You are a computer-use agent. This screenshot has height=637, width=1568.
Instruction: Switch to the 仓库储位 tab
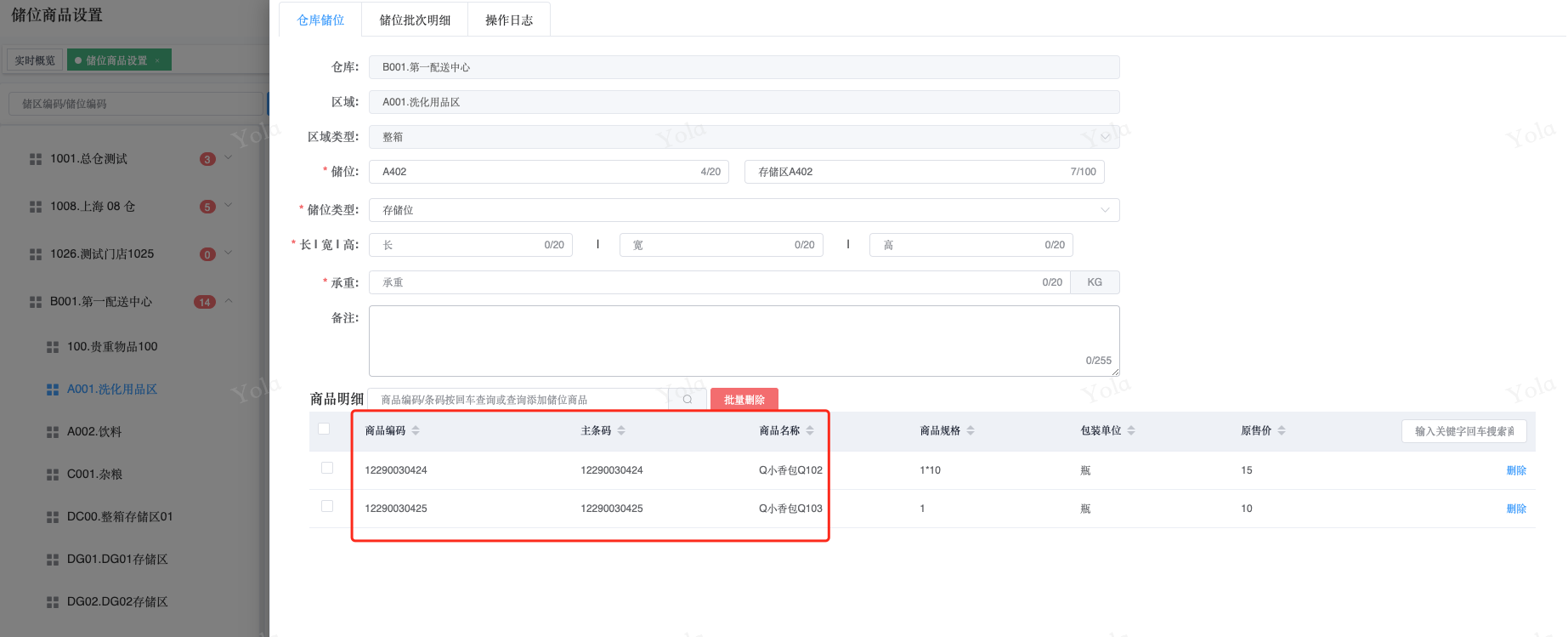pyautogui.click(x=320, y=20)
